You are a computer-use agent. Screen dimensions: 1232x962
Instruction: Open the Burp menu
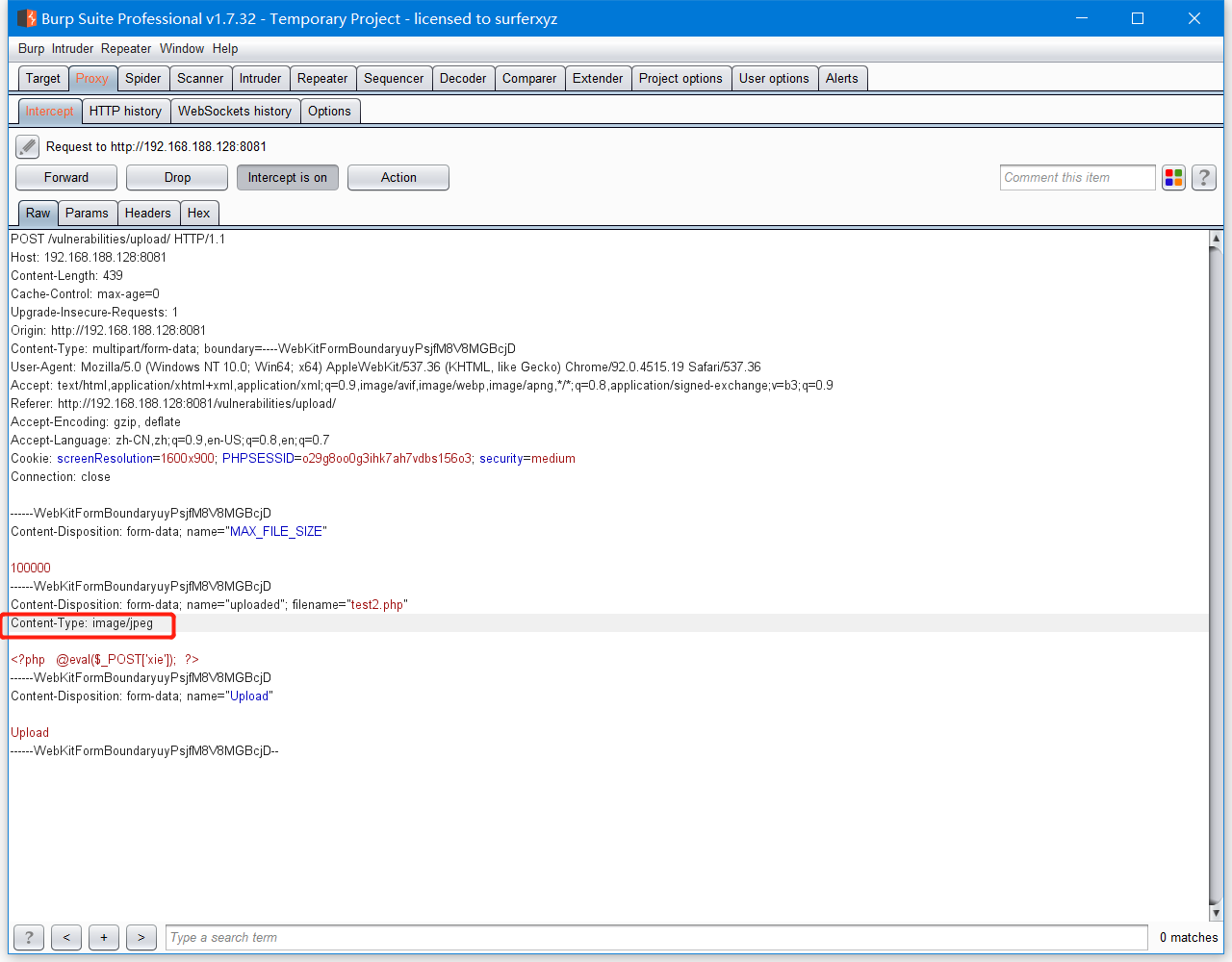32,49
